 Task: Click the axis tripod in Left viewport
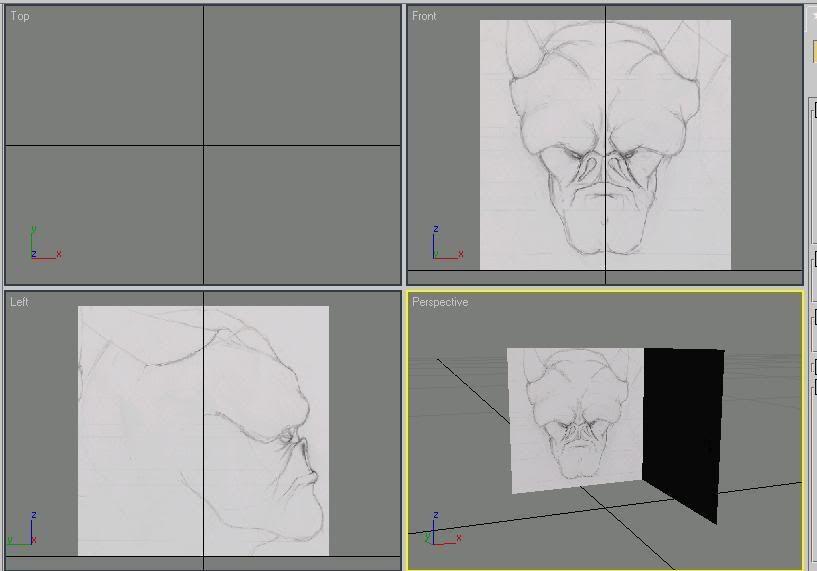pos(22,531)
